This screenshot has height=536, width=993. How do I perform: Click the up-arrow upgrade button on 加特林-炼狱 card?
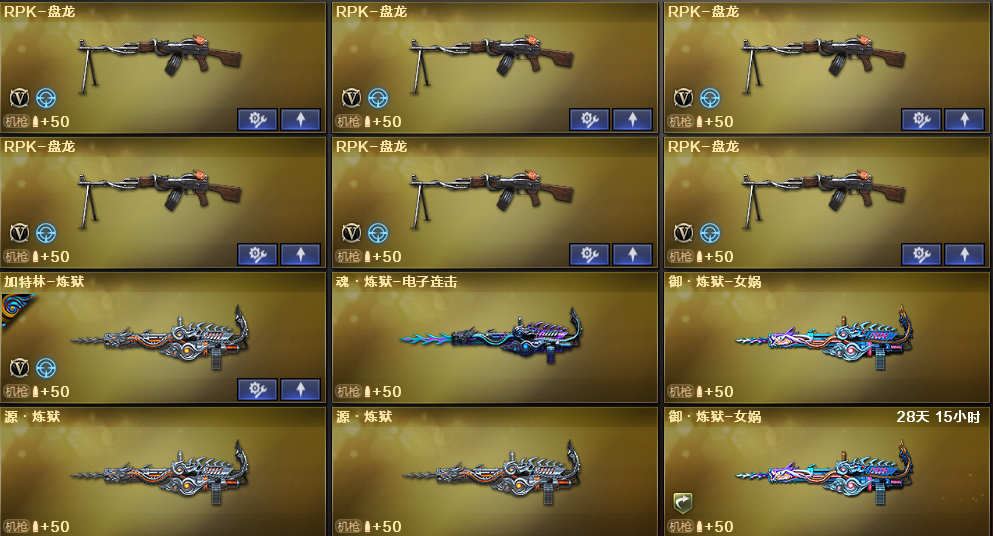tap(300, 389)
